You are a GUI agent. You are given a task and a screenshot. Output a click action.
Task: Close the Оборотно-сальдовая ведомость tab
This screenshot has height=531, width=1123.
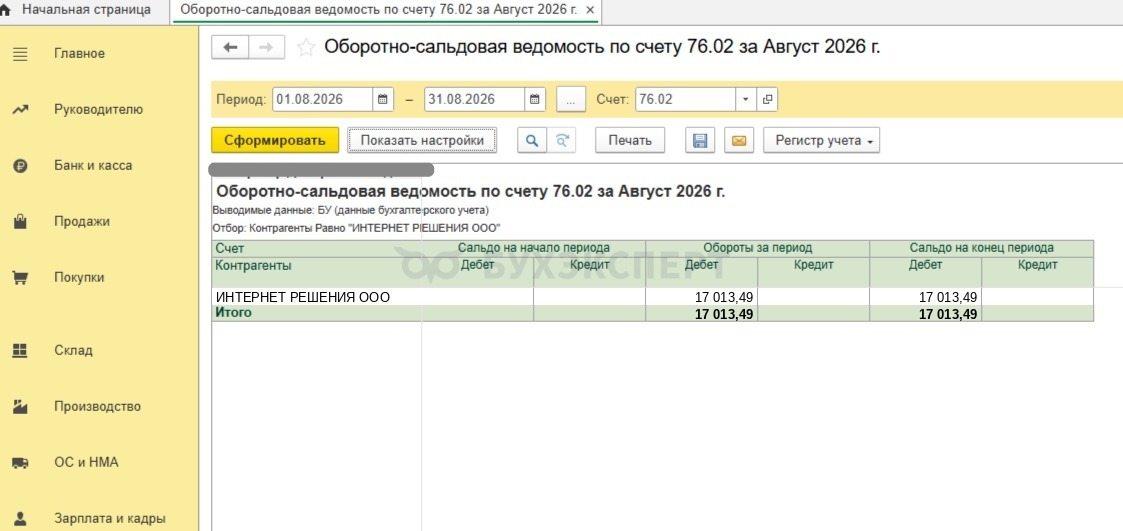click(x=589, y=11)
